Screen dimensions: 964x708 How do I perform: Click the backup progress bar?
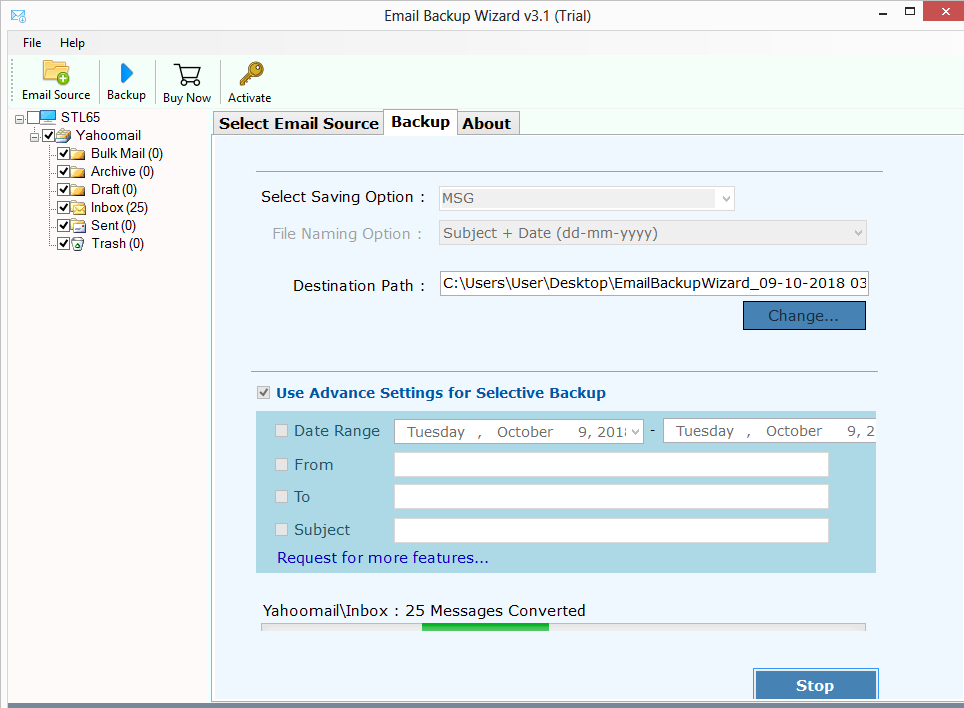click(x=563, y=627)
